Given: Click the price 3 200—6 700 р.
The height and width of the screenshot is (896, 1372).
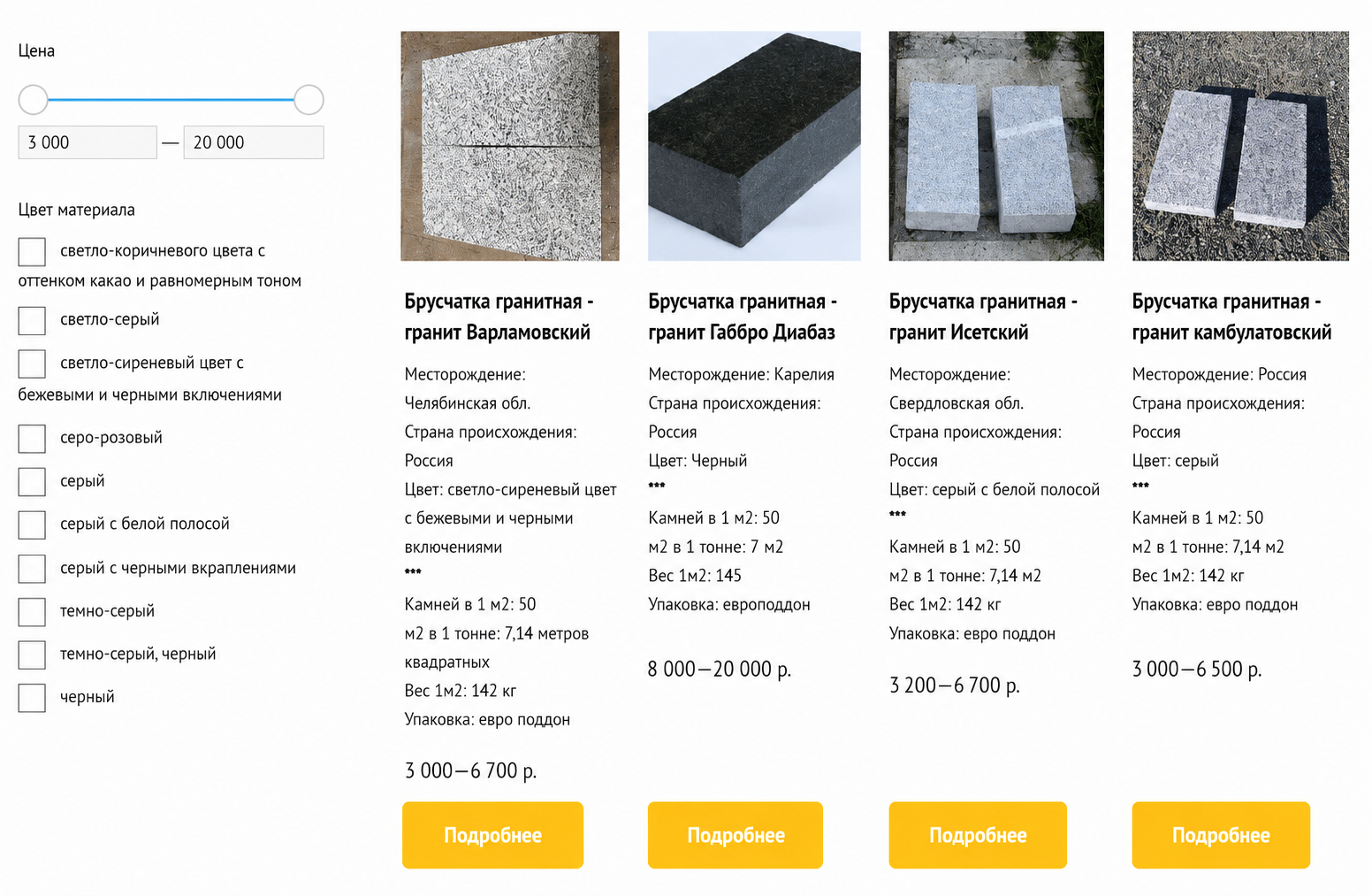Looking at the screenshot, I should pyautogui.click(x=955, y=685).
